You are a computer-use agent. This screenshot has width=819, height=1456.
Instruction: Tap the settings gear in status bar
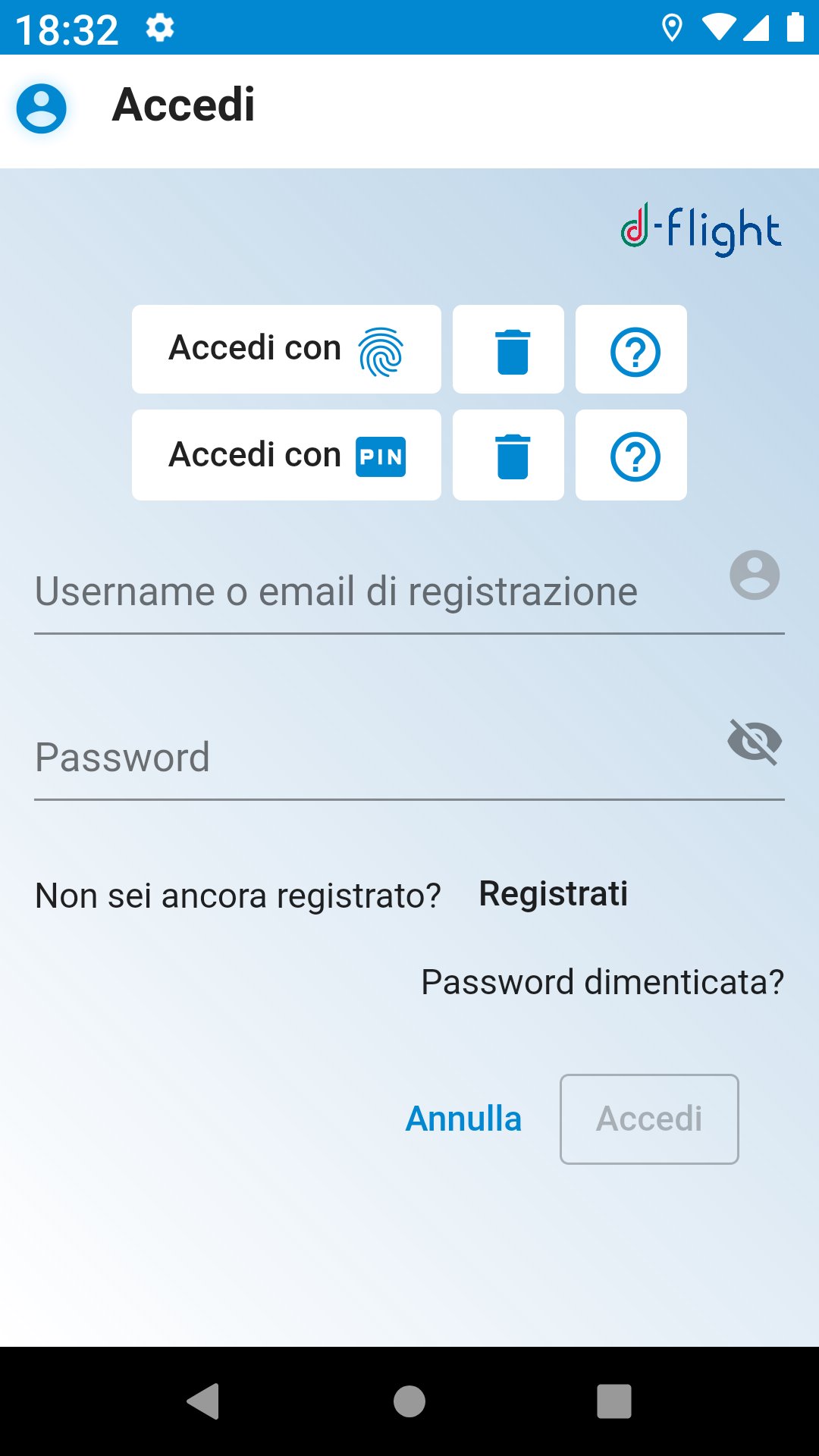160,28
